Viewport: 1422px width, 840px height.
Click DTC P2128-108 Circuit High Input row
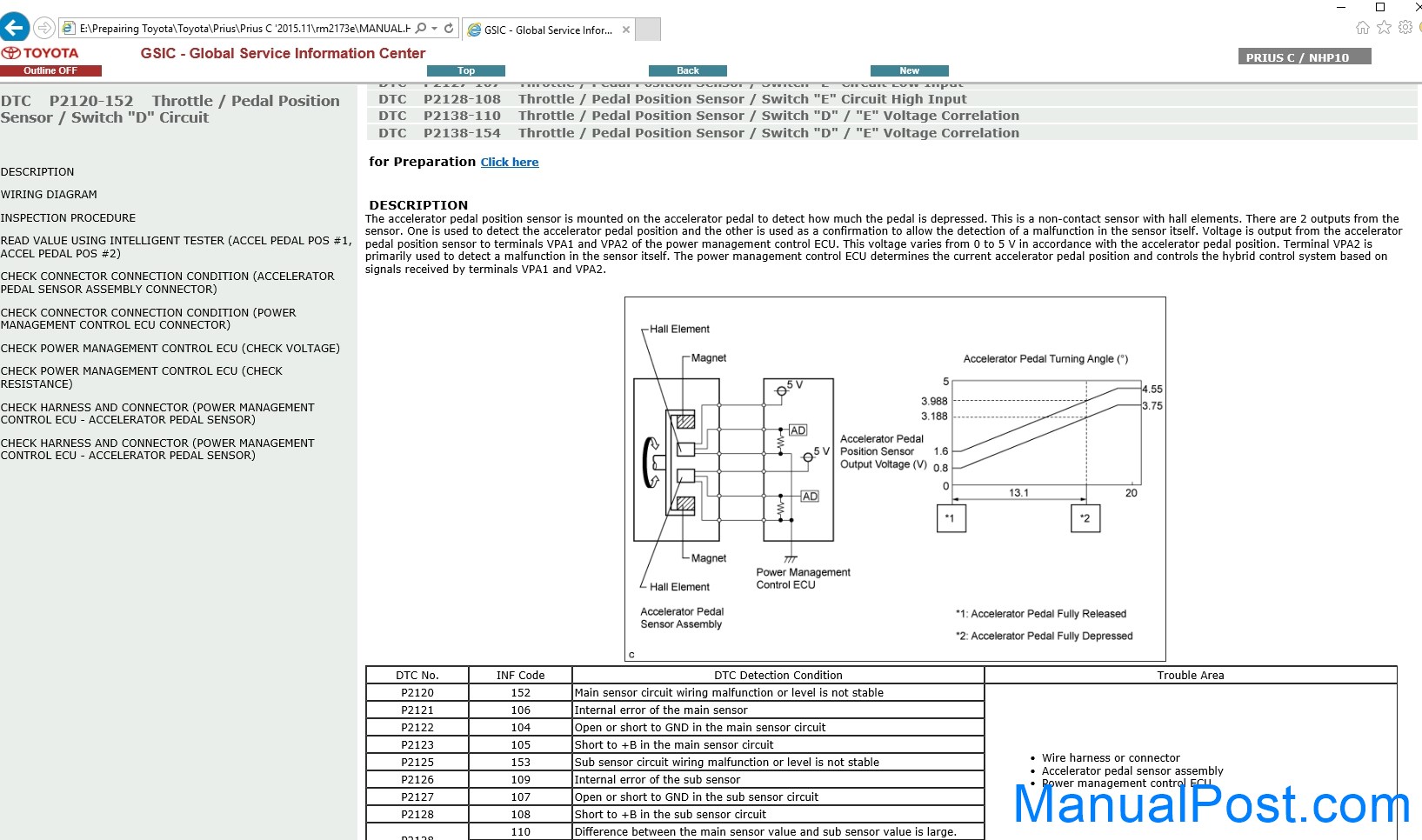point(891,99)
